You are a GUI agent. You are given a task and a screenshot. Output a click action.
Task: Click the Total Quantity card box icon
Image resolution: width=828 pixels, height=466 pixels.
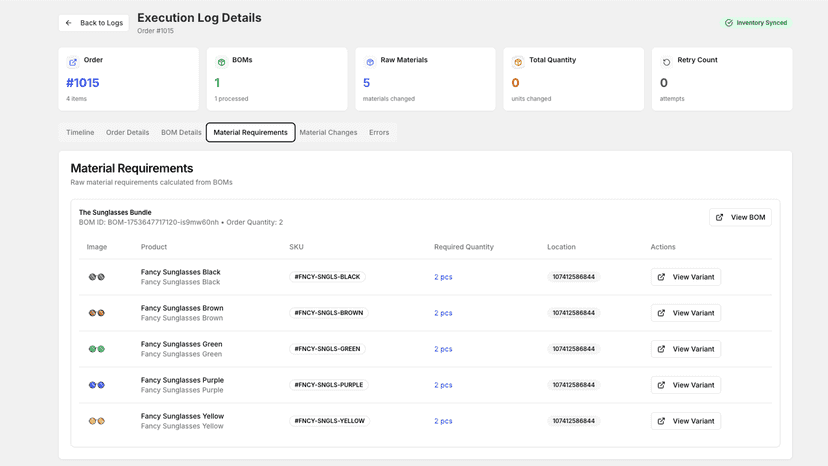pyautogui.click(x=518, y=62)
